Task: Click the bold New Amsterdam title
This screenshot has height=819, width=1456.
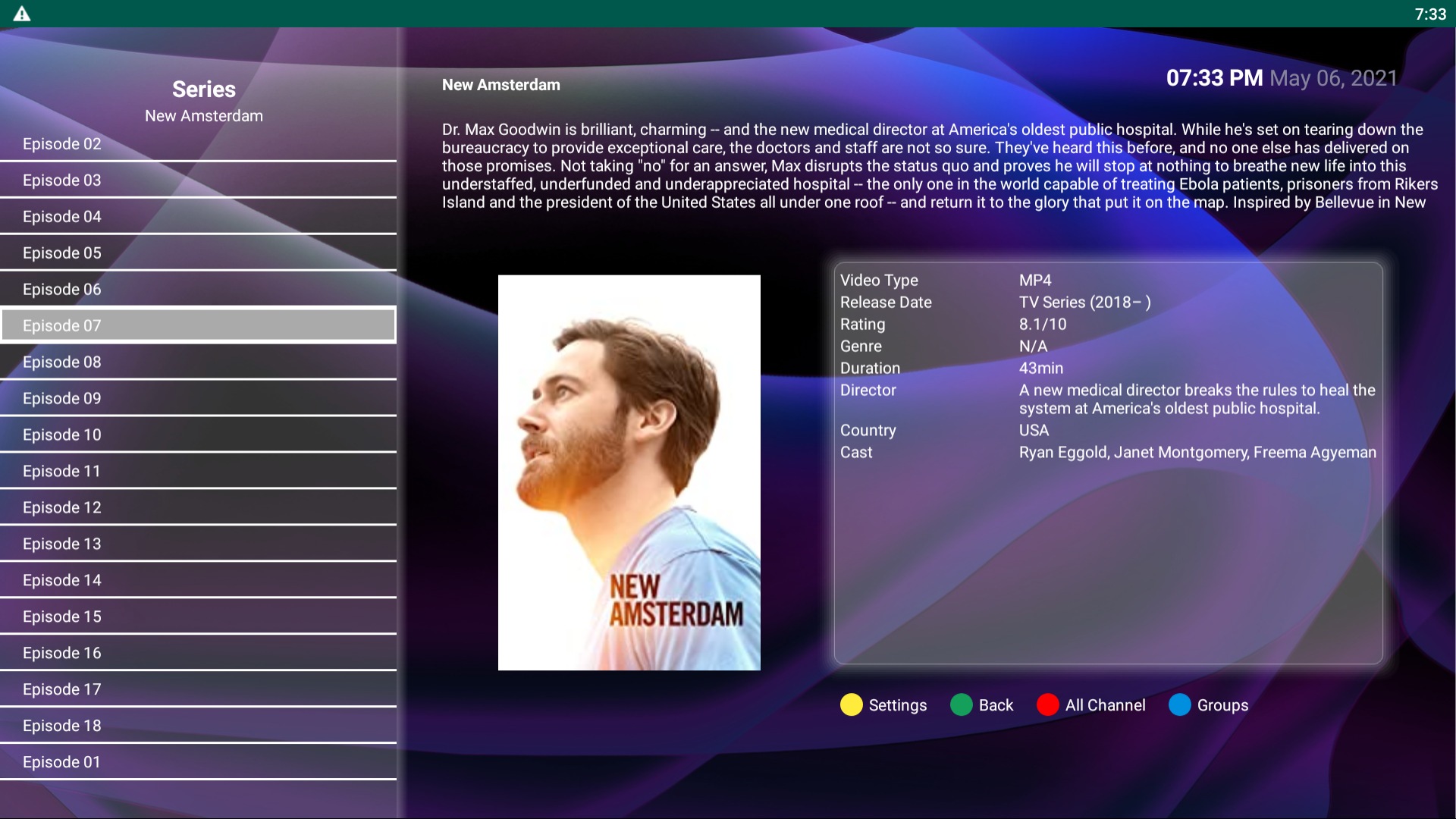Action: 501,85
